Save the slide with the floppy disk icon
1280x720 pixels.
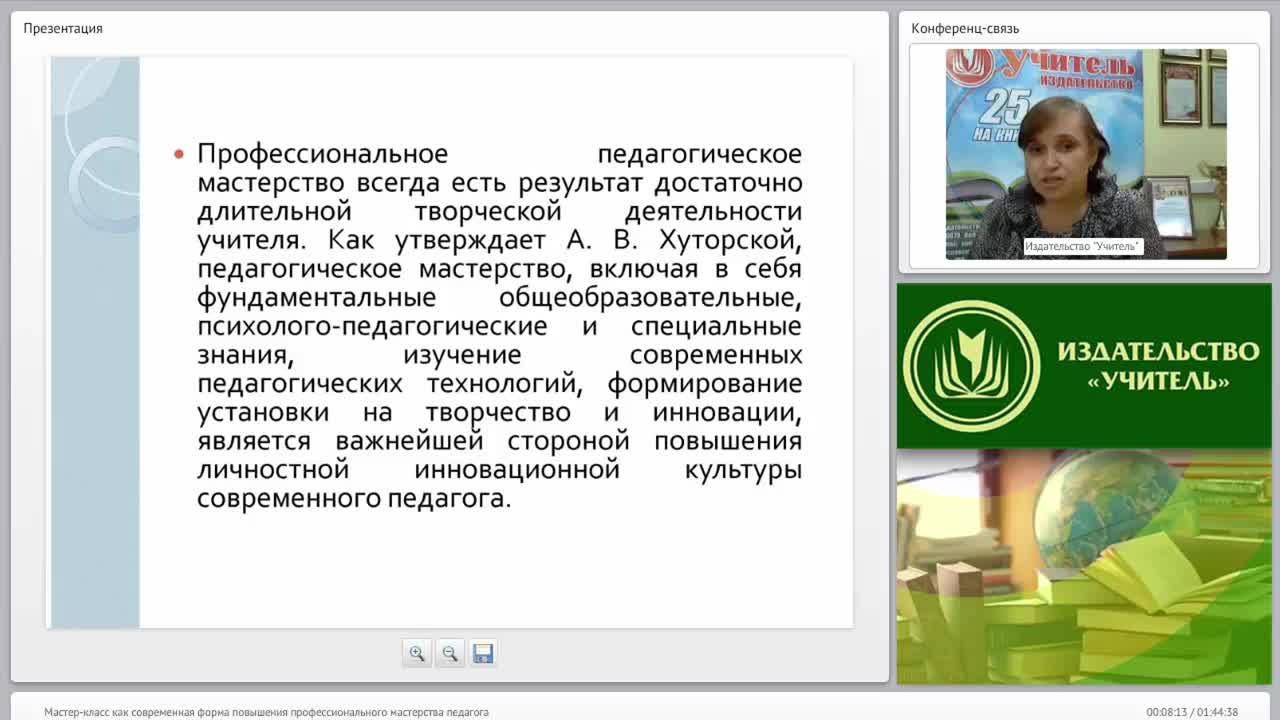click(483, 653)
